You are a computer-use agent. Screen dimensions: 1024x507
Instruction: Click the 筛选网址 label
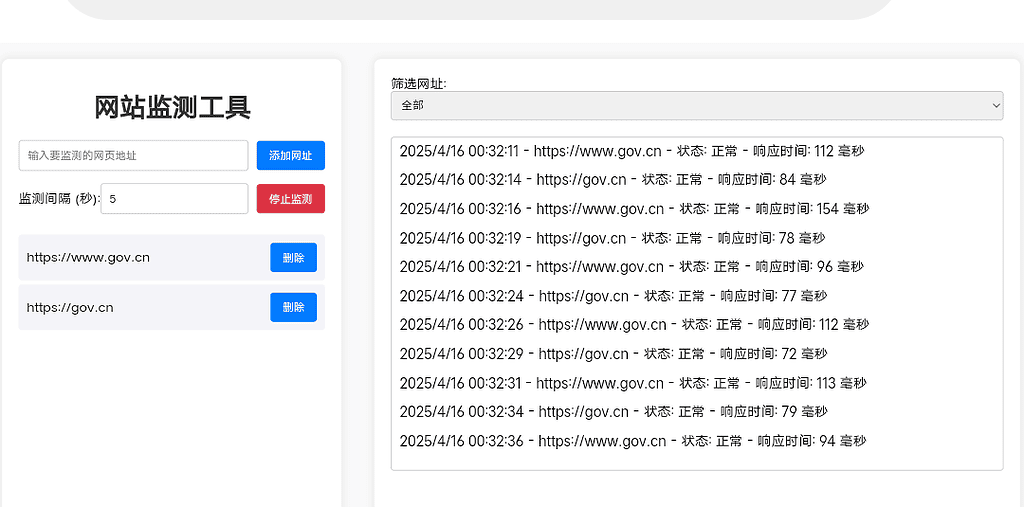pos(419,84)
